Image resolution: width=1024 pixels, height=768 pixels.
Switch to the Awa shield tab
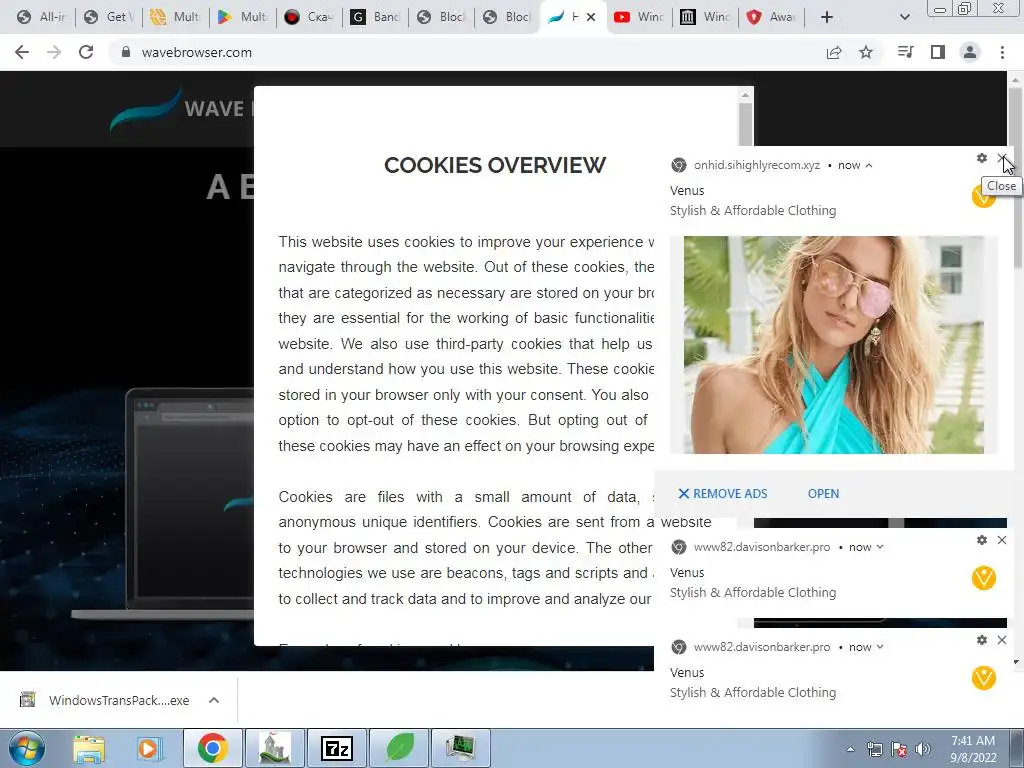[x=771, y=17]
